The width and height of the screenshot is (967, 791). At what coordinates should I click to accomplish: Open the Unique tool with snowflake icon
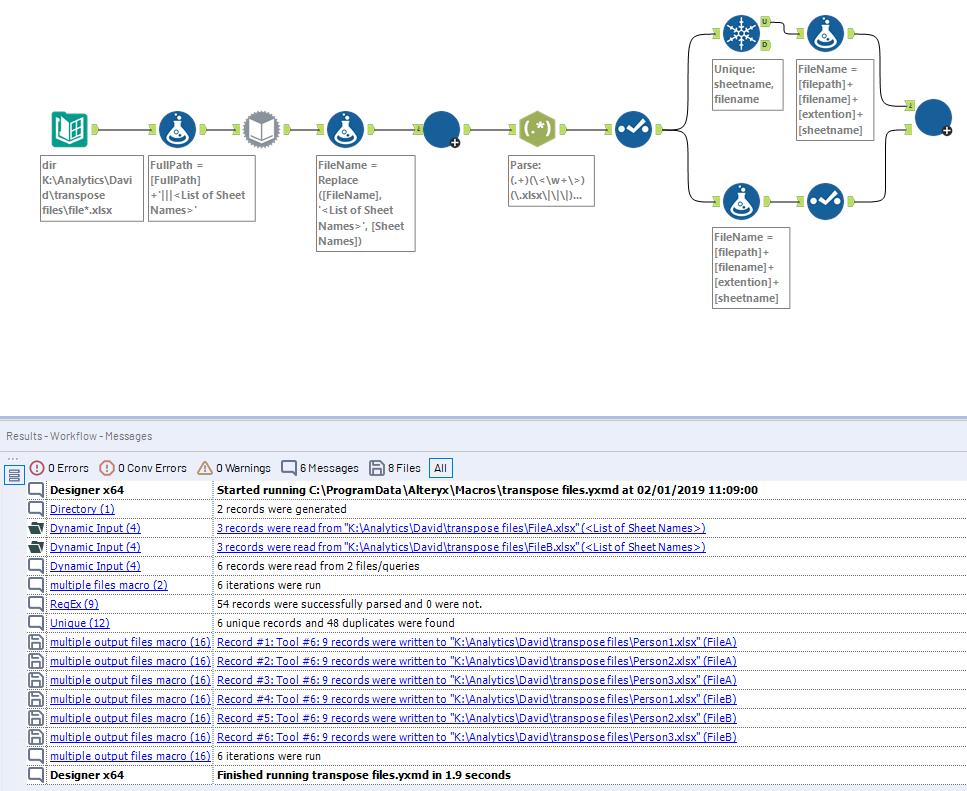point(741,32)
